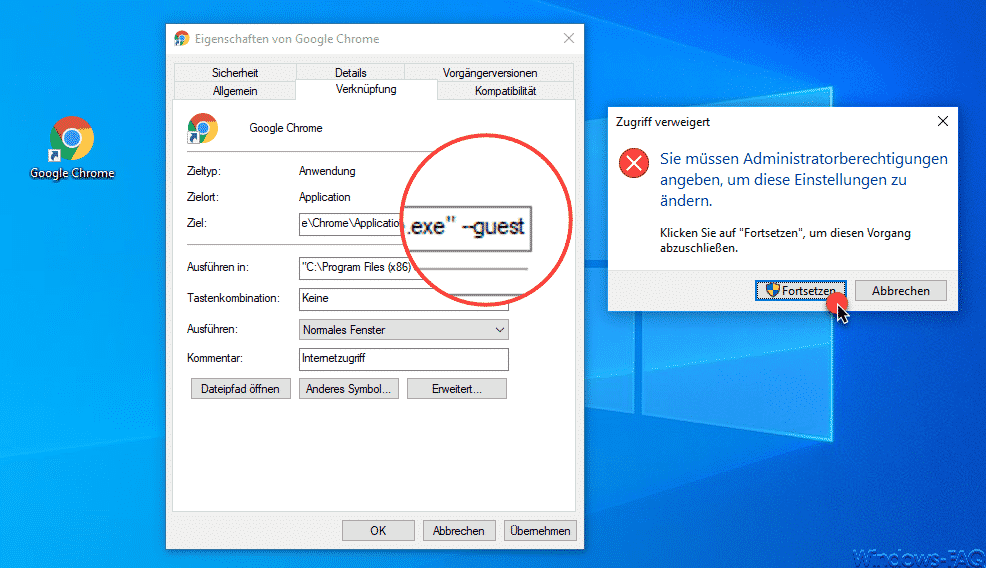Click the Anwendung value next to Zieltyp
This screenshot has width=986, height=568.
[327, 171]
